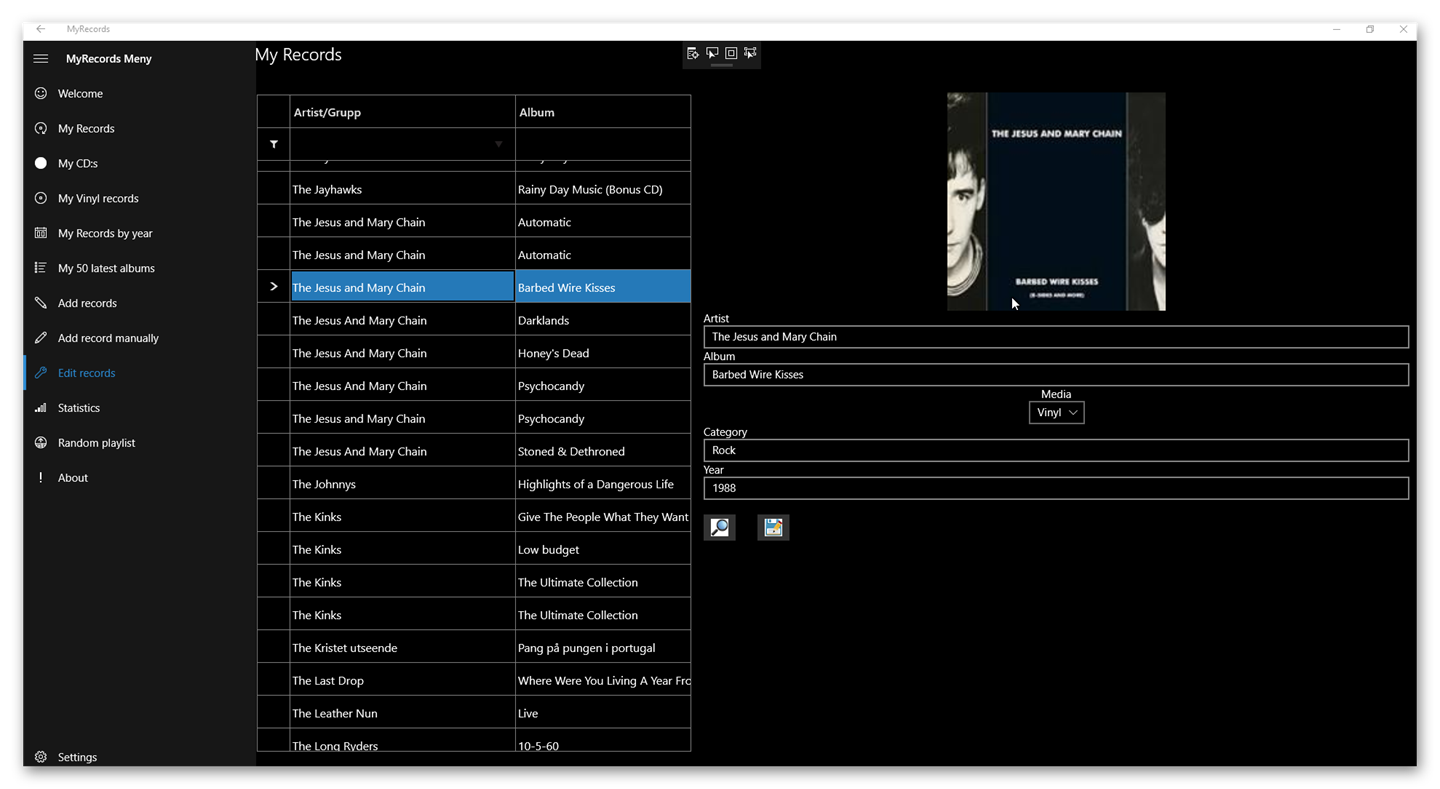Select the Honey's Dead album row
This screenshot has height=789, width=1440.
(474, 353)
